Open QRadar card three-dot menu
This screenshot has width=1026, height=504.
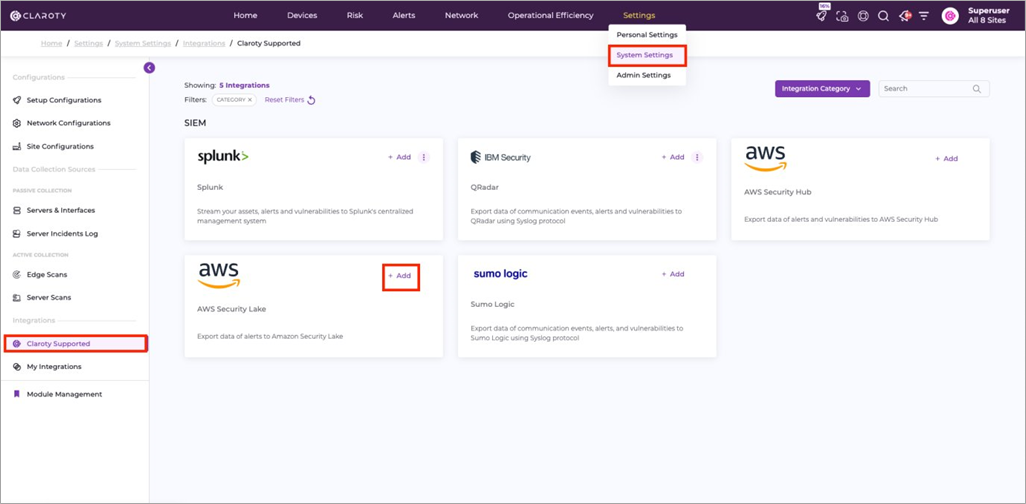[x=698, y=157]
